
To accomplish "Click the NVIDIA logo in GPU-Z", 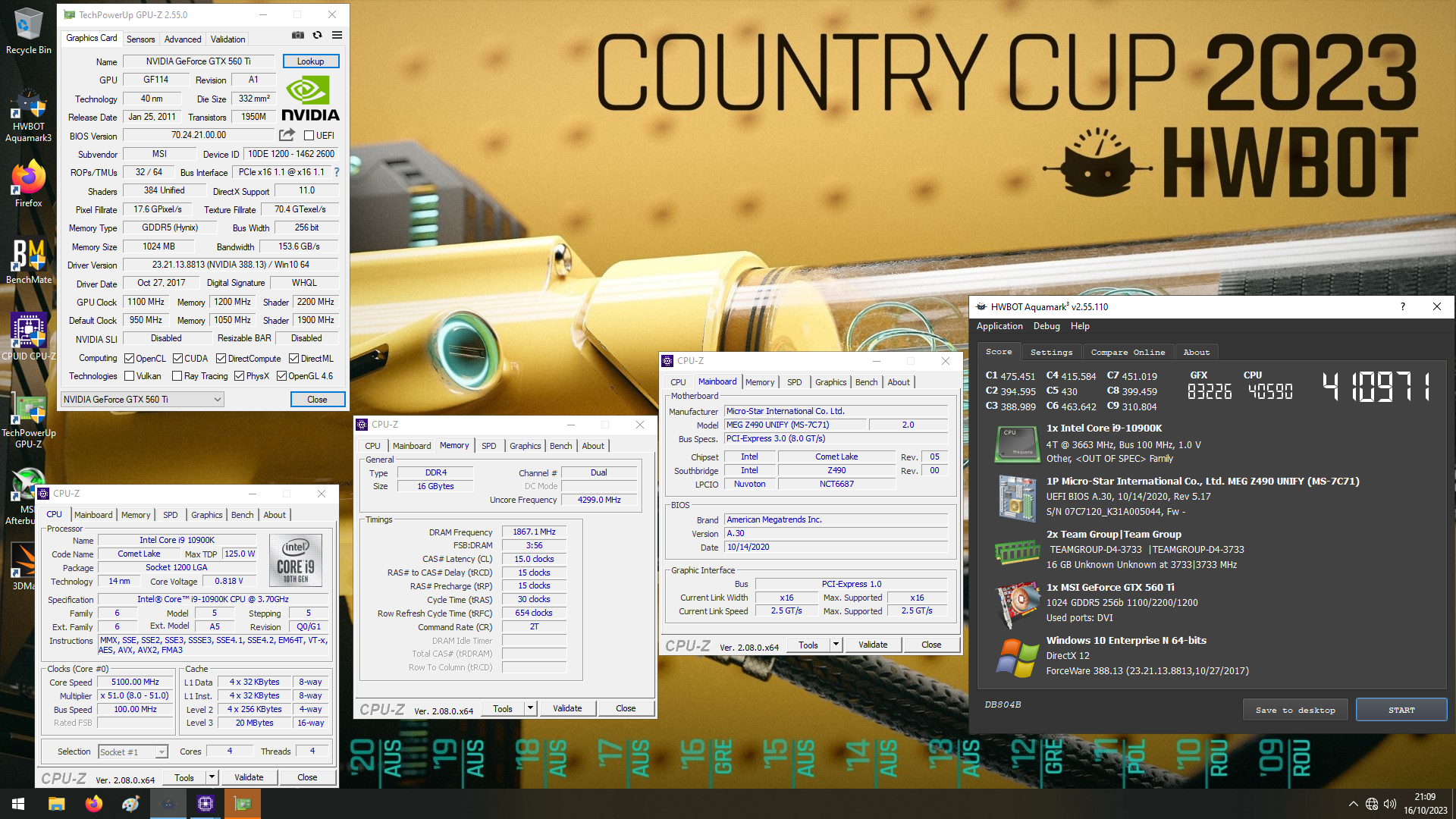I will point(311,99).
